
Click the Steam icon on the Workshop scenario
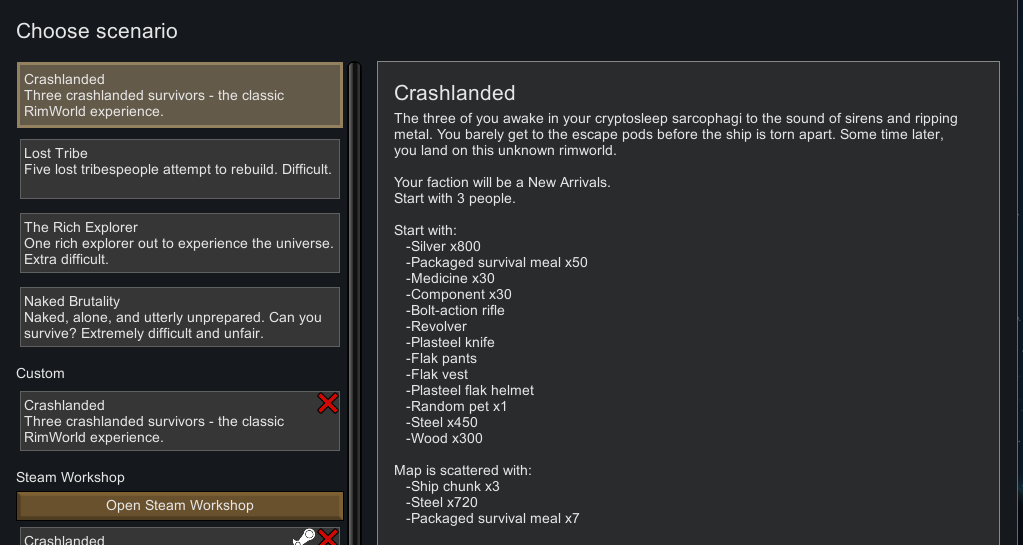point(303,538)
